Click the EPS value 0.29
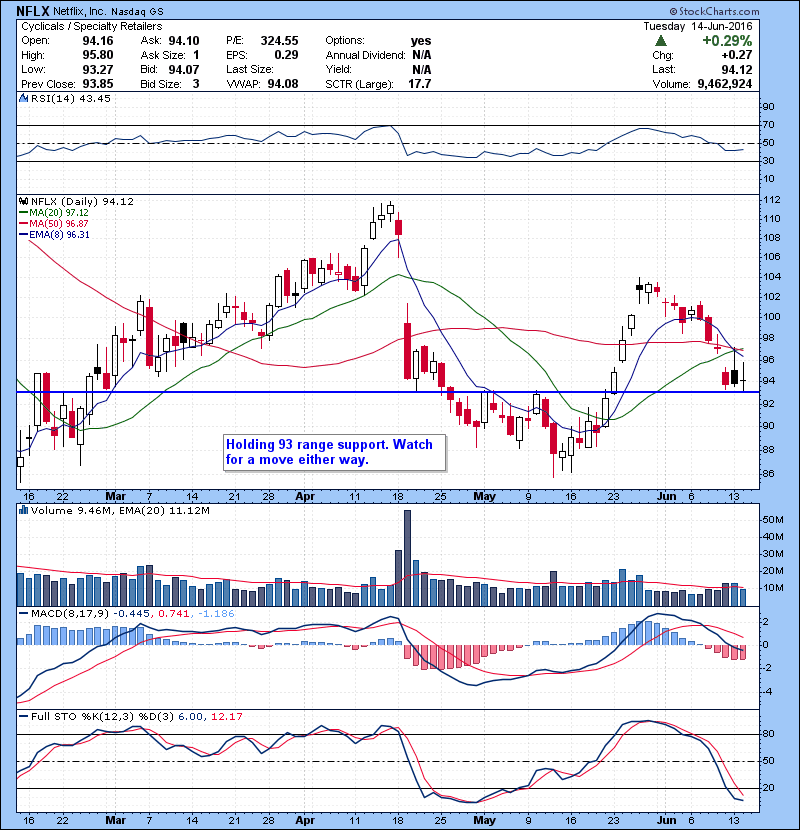 coord(286,55)
